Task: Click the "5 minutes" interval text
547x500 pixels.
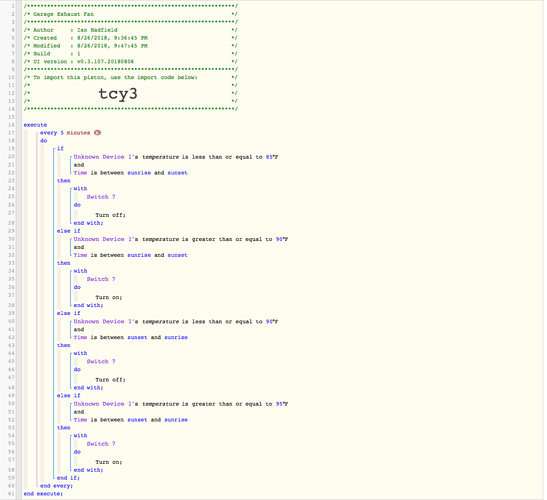Action: (75, 133)
